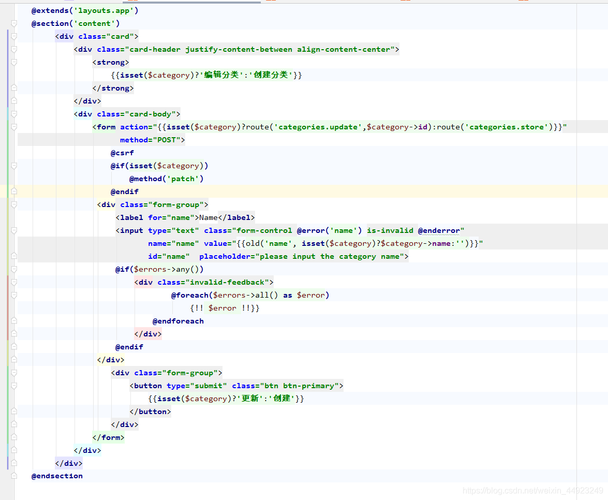
Task: Fold the button type="submit" block
Action: [x=14, y=386]
